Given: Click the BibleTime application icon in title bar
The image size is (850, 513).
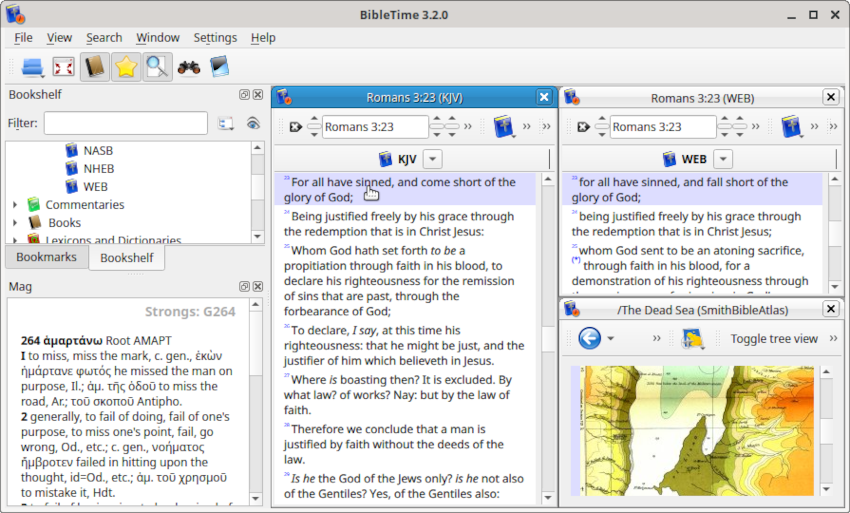Looking at the screenshot, I should click(x=16, y=15).
